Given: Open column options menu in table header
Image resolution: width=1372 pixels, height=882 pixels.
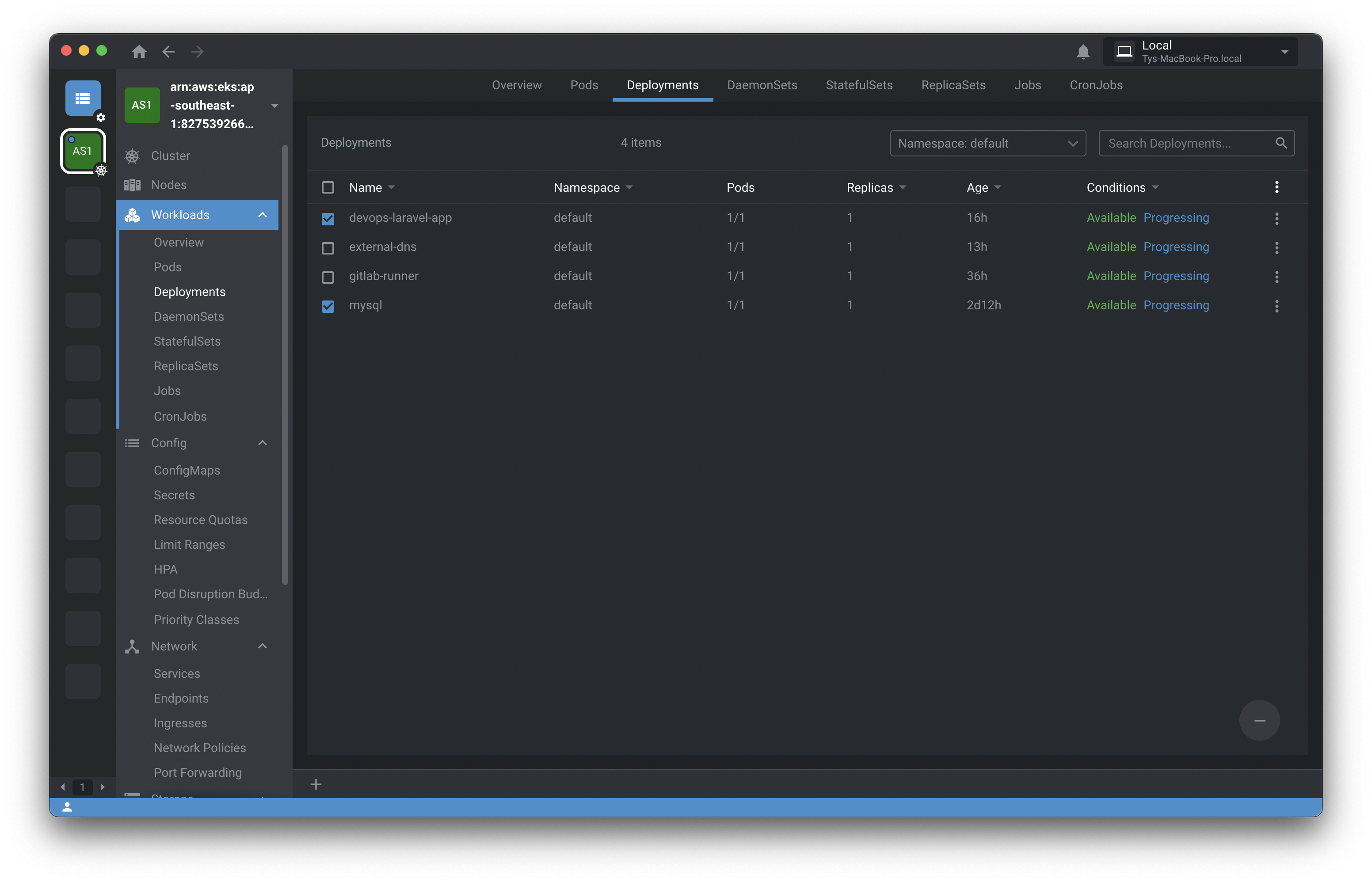Looking at the screenshot, I should coord(1277,187).
